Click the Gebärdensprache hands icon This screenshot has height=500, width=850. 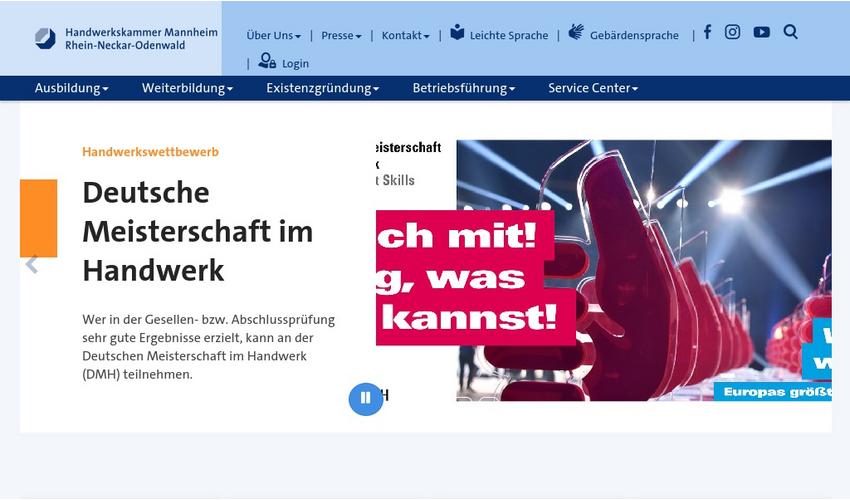(576, 33)
